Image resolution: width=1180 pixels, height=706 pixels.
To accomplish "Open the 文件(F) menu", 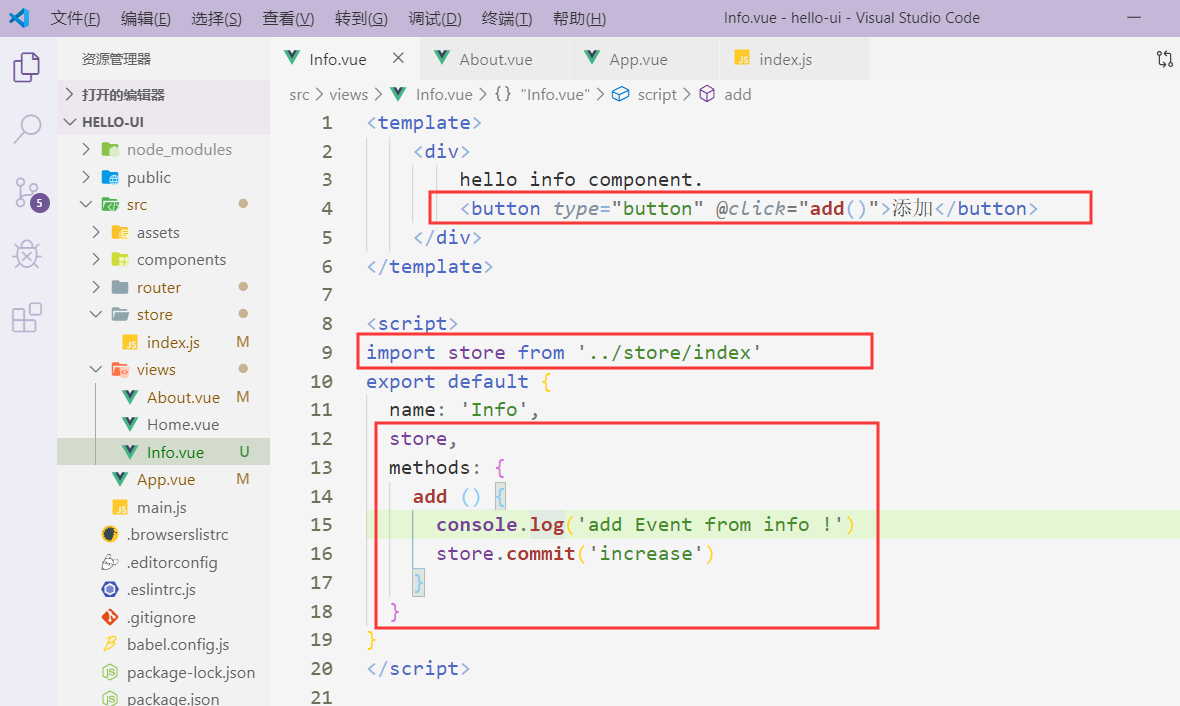I will click(75, 18).
